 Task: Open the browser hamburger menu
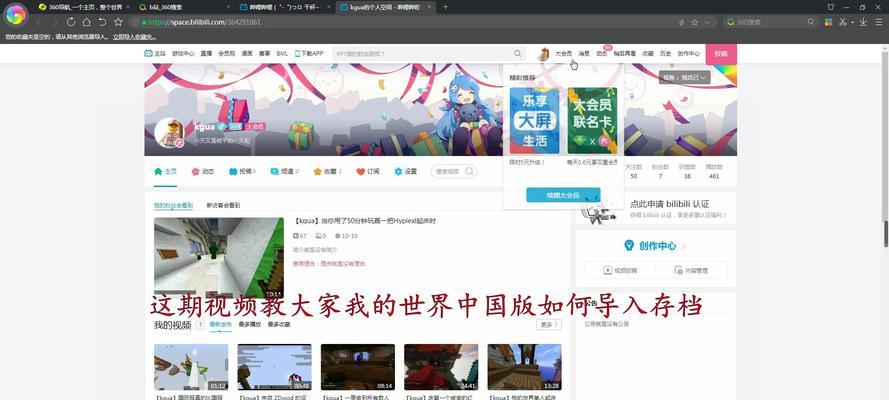coord(879,22)
